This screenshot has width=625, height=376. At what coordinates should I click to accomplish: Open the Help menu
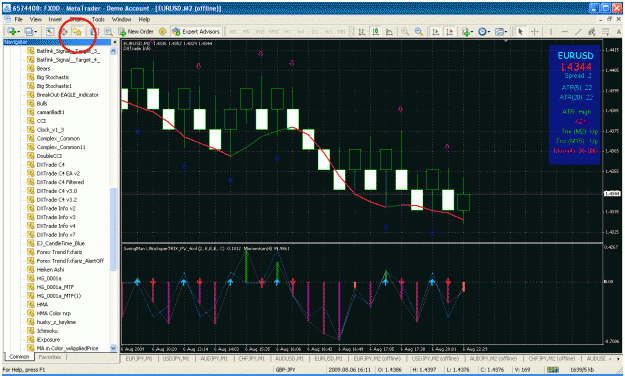point(144,19)
